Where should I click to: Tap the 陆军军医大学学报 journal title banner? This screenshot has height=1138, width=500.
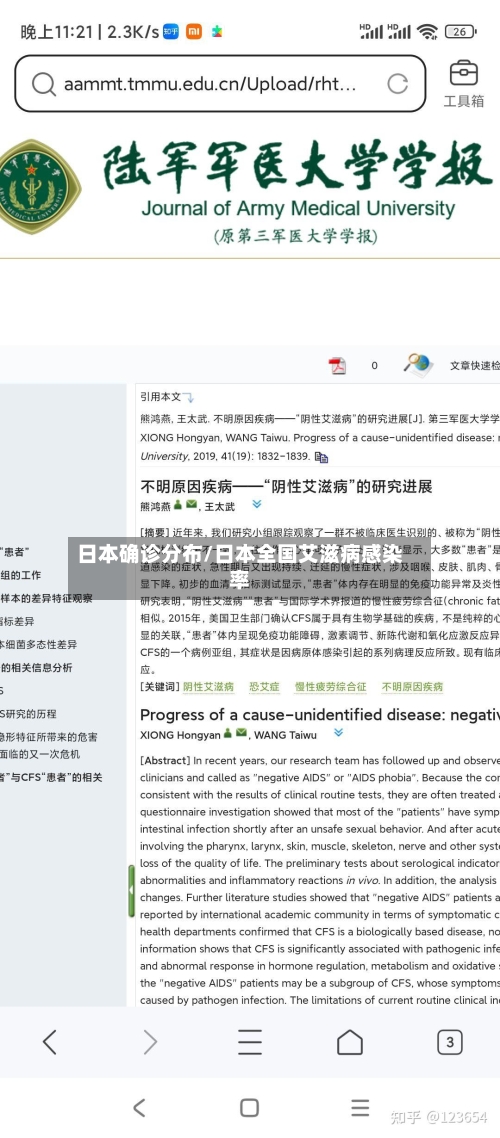297,166
